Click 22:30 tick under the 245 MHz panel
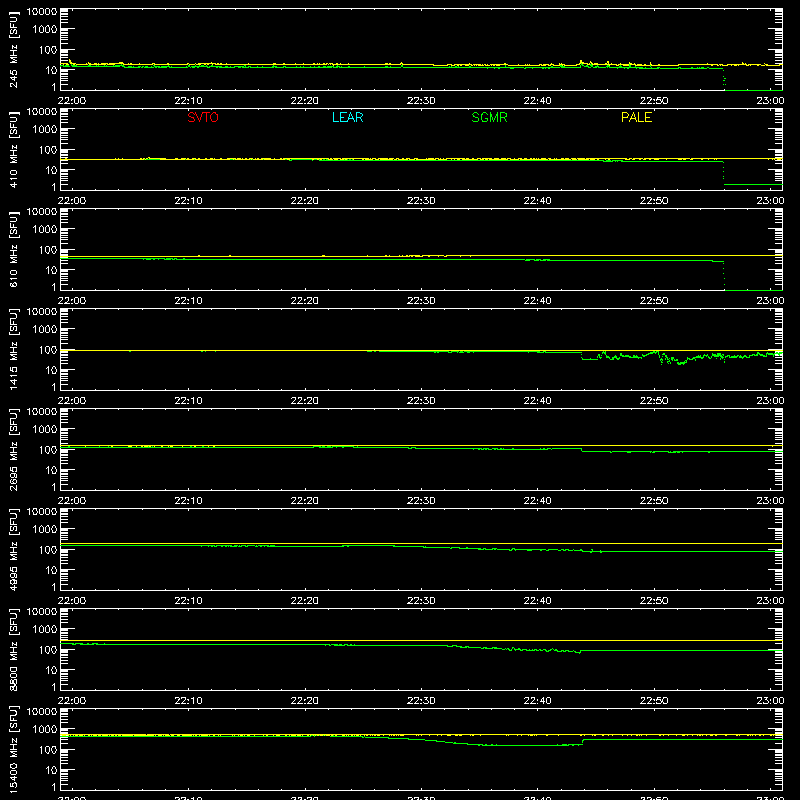 [421, 101]
